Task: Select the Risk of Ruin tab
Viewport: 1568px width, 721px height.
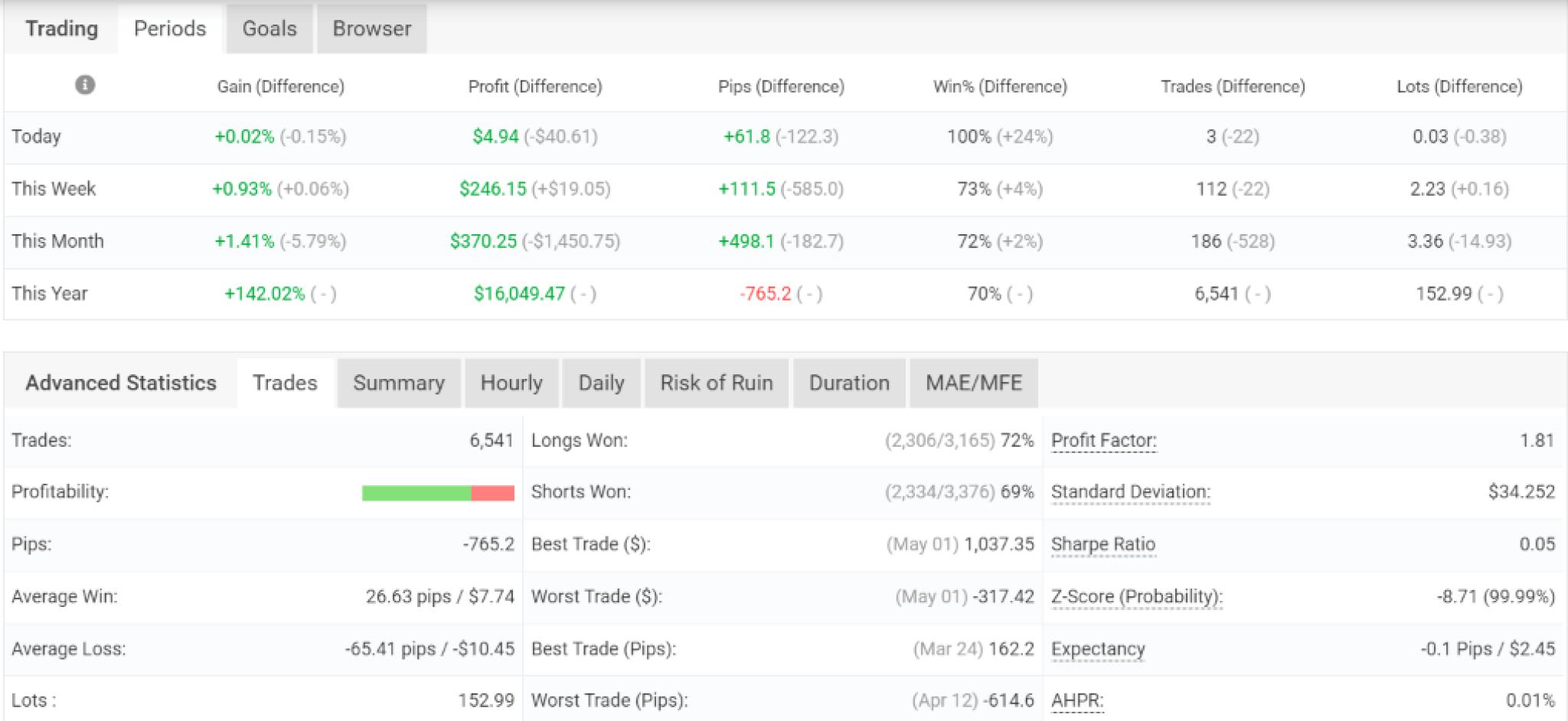Action: (x=717, y=383)
